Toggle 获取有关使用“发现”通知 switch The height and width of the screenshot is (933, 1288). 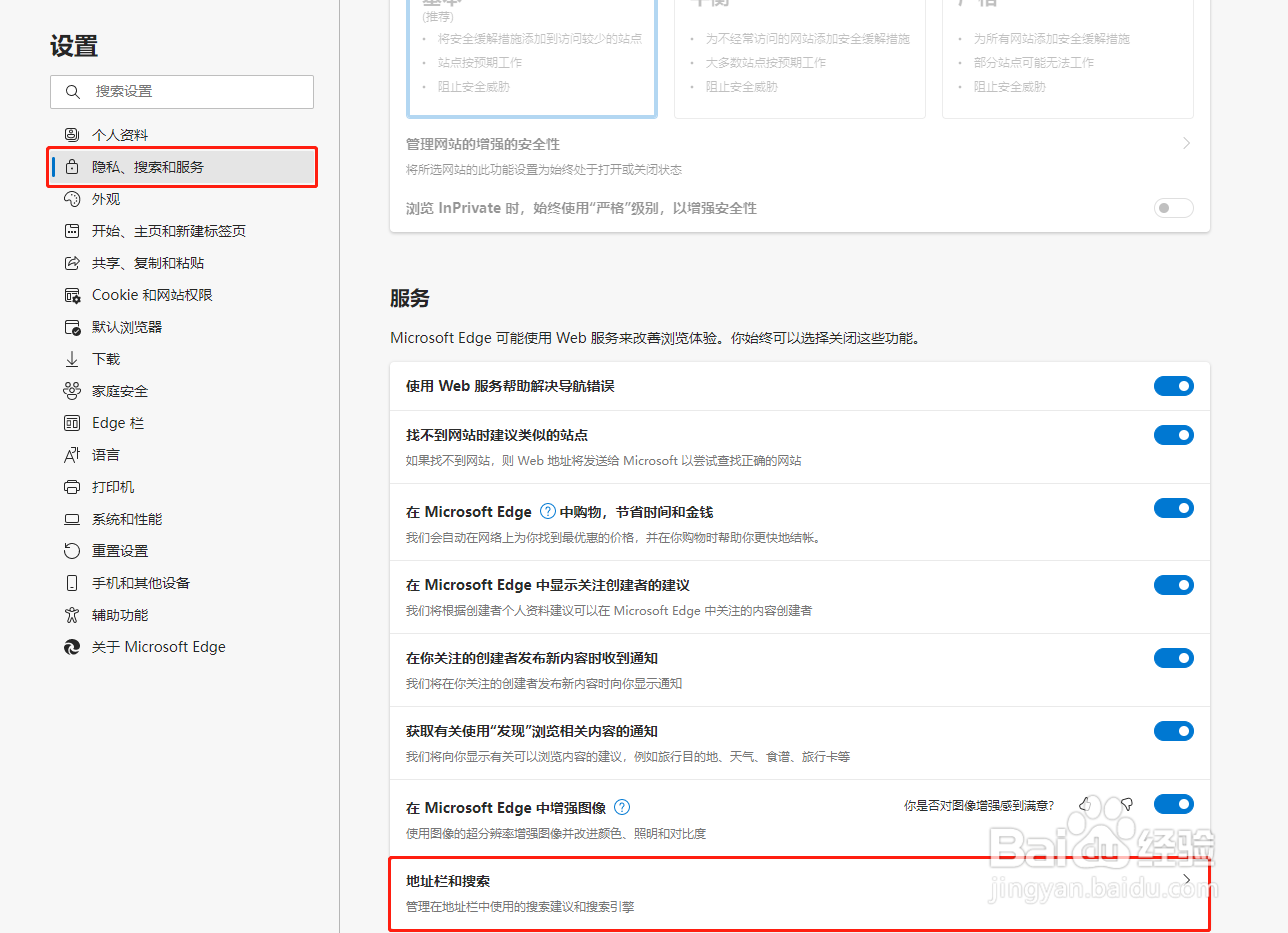[1174, 731]
